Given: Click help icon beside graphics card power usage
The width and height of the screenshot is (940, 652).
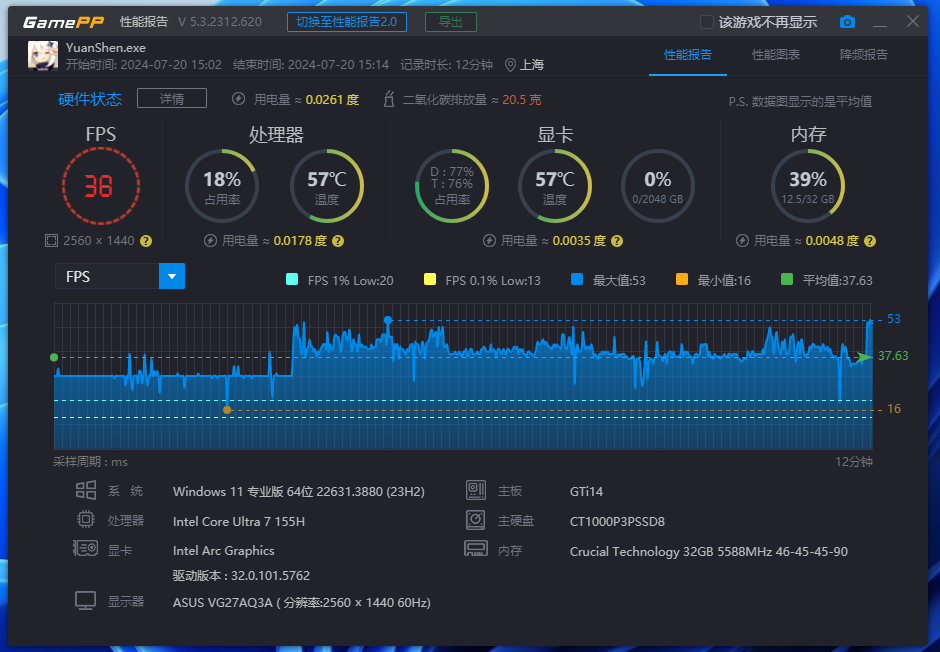Looking at the screenshot, I should (616, 241).
